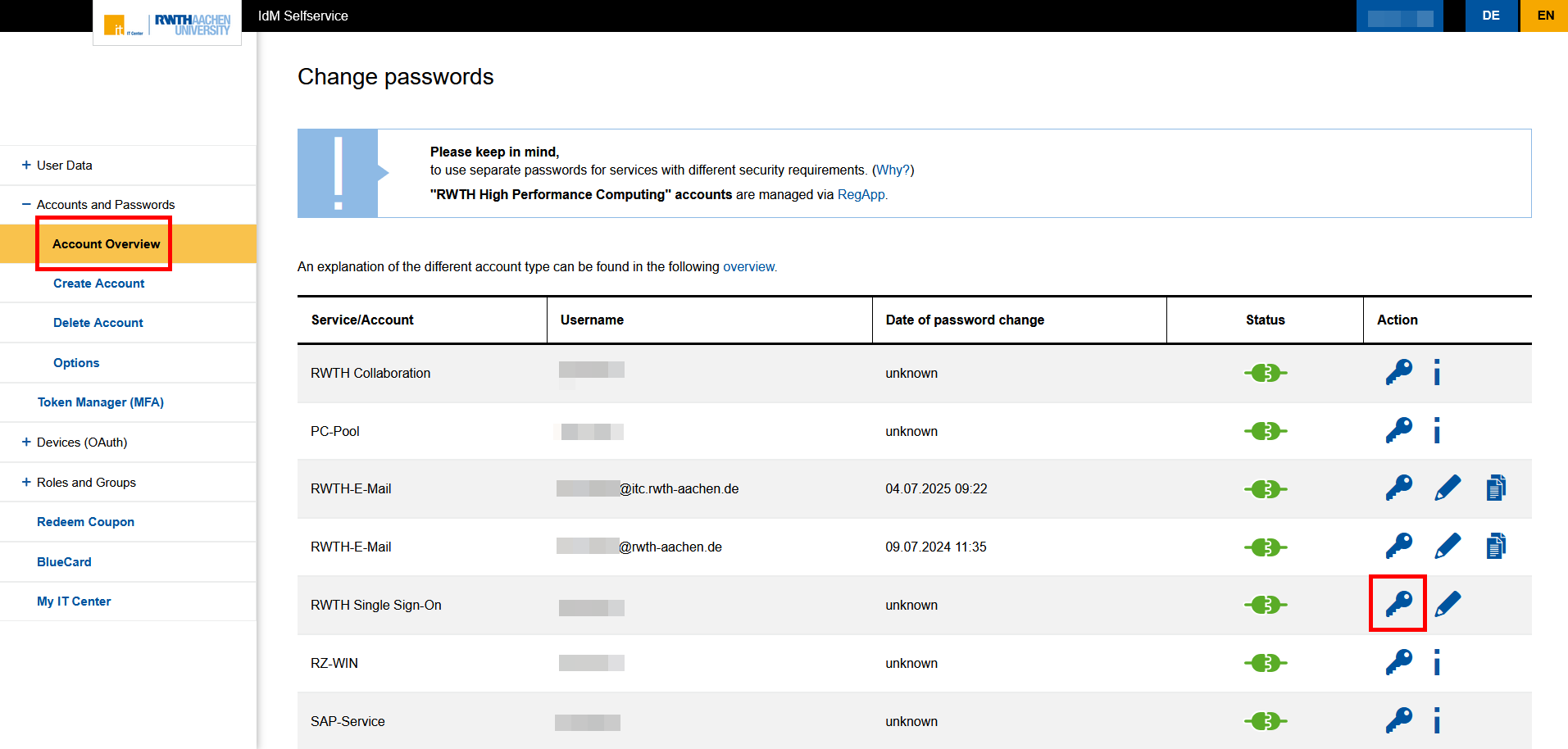Viewport: 1568px width, 749px height.
Task: Open the pencil edit icon for rwth-aachen.de mail
Action: pos(1448,545)
